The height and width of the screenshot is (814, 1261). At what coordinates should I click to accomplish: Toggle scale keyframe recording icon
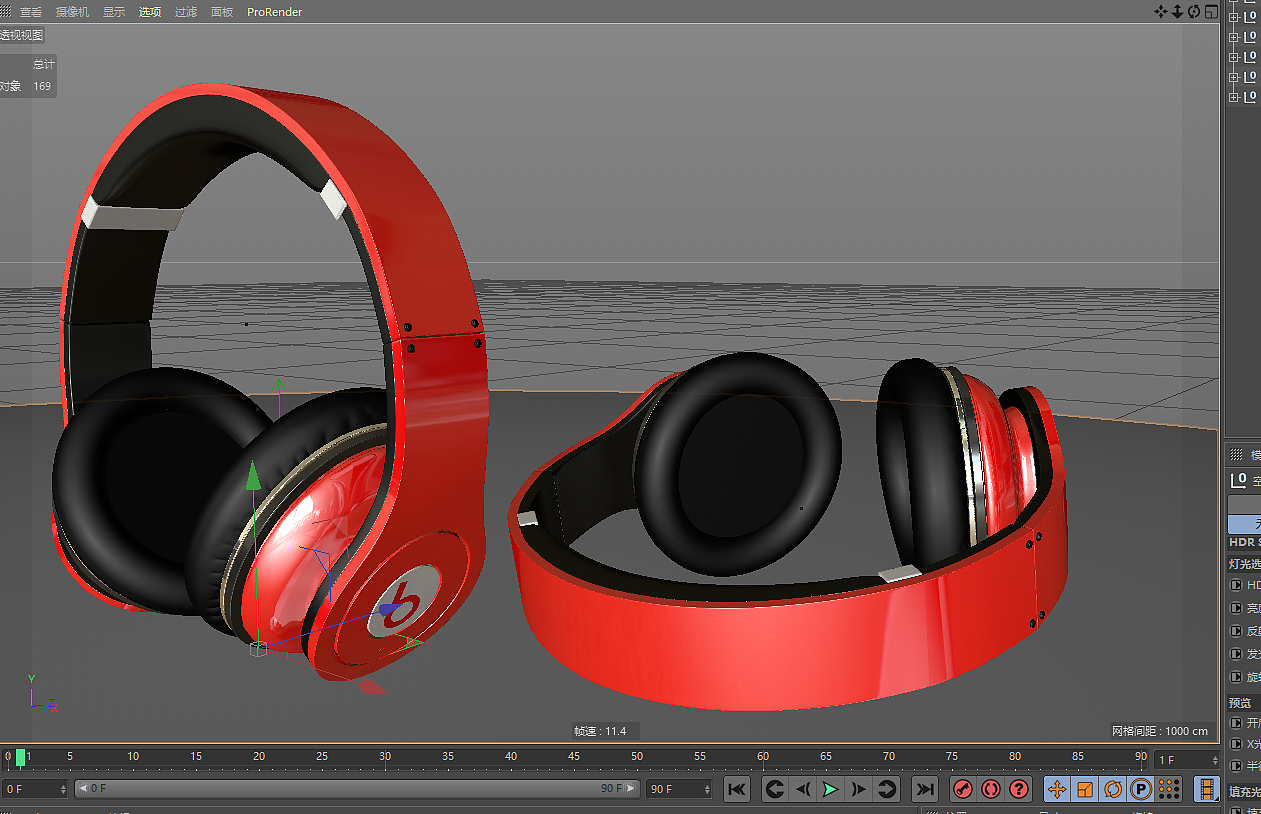click(1084, 789)
